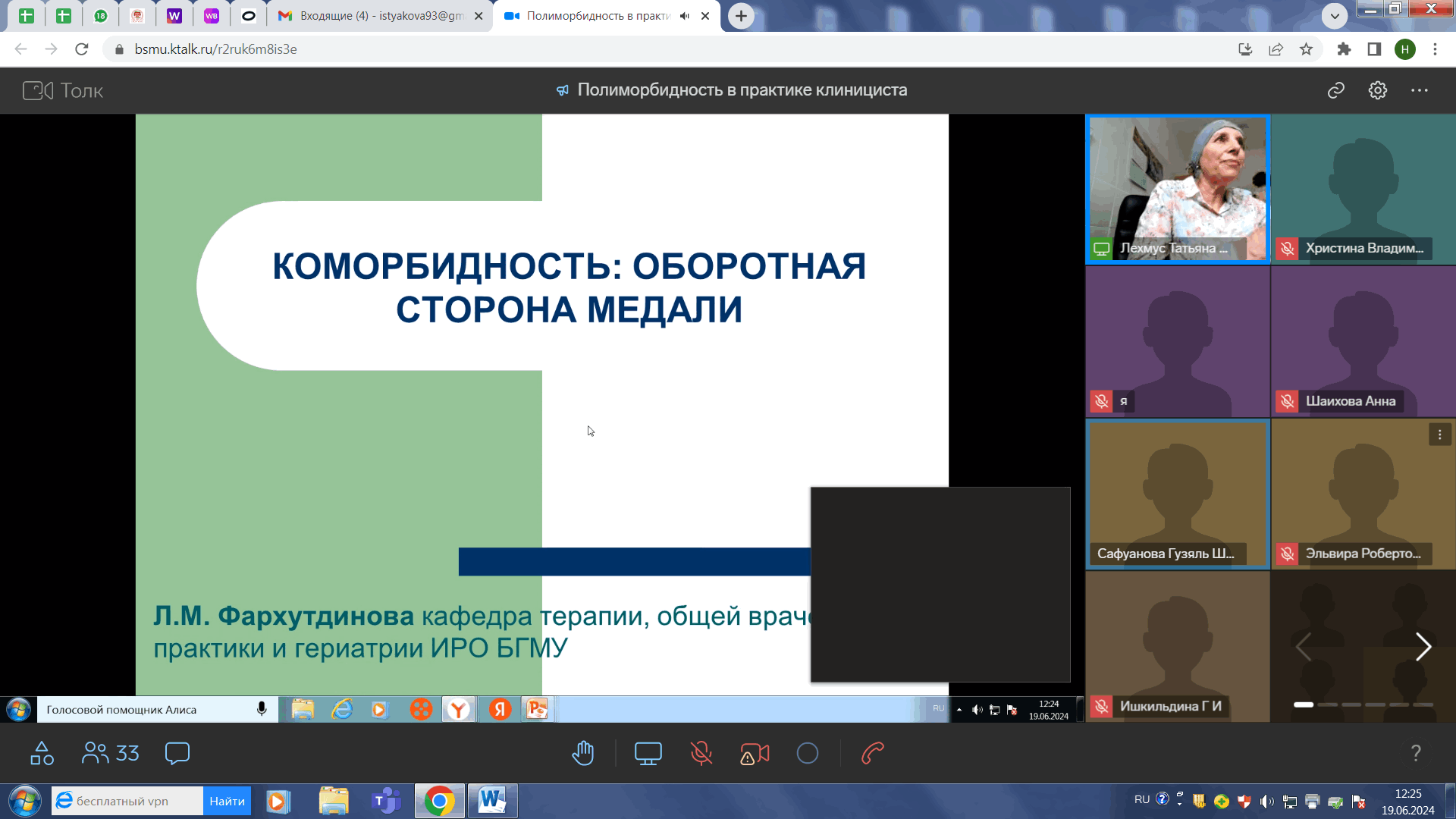The image size is (1456, 819).
Task: Start screen sharing with monitor icon
Action: coord(648,753)
